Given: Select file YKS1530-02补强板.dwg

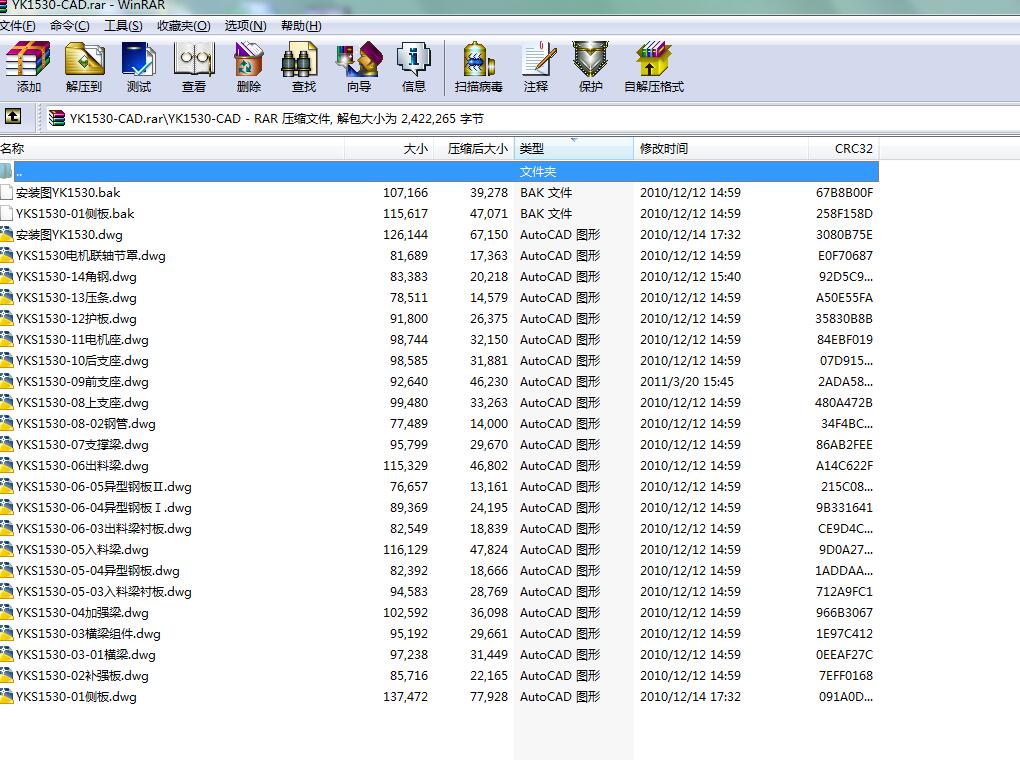Looking at the screenshot, I should (x=82, y=675).
